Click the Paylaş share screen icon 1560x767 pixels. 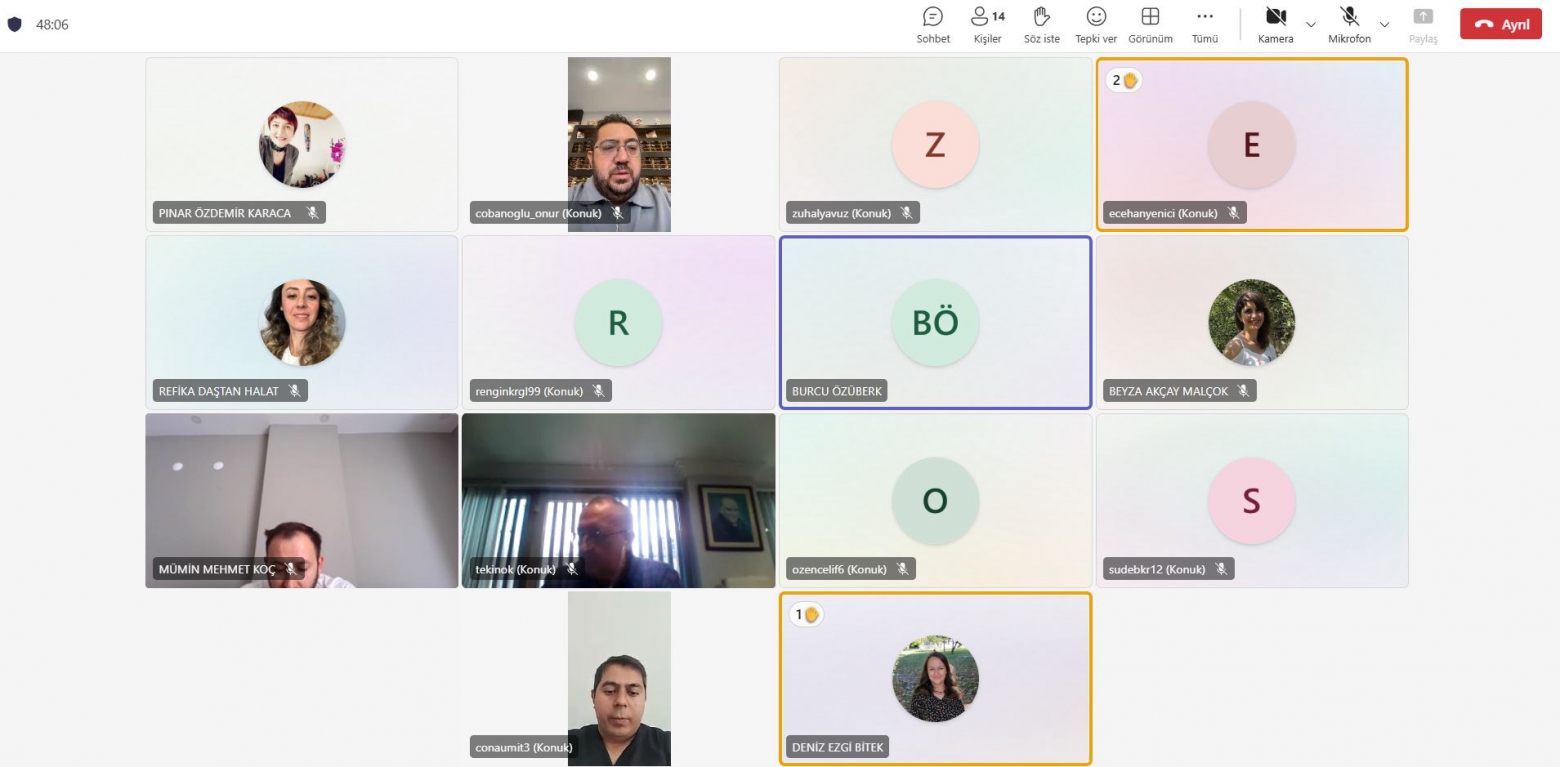click(x=1422, y=24)
